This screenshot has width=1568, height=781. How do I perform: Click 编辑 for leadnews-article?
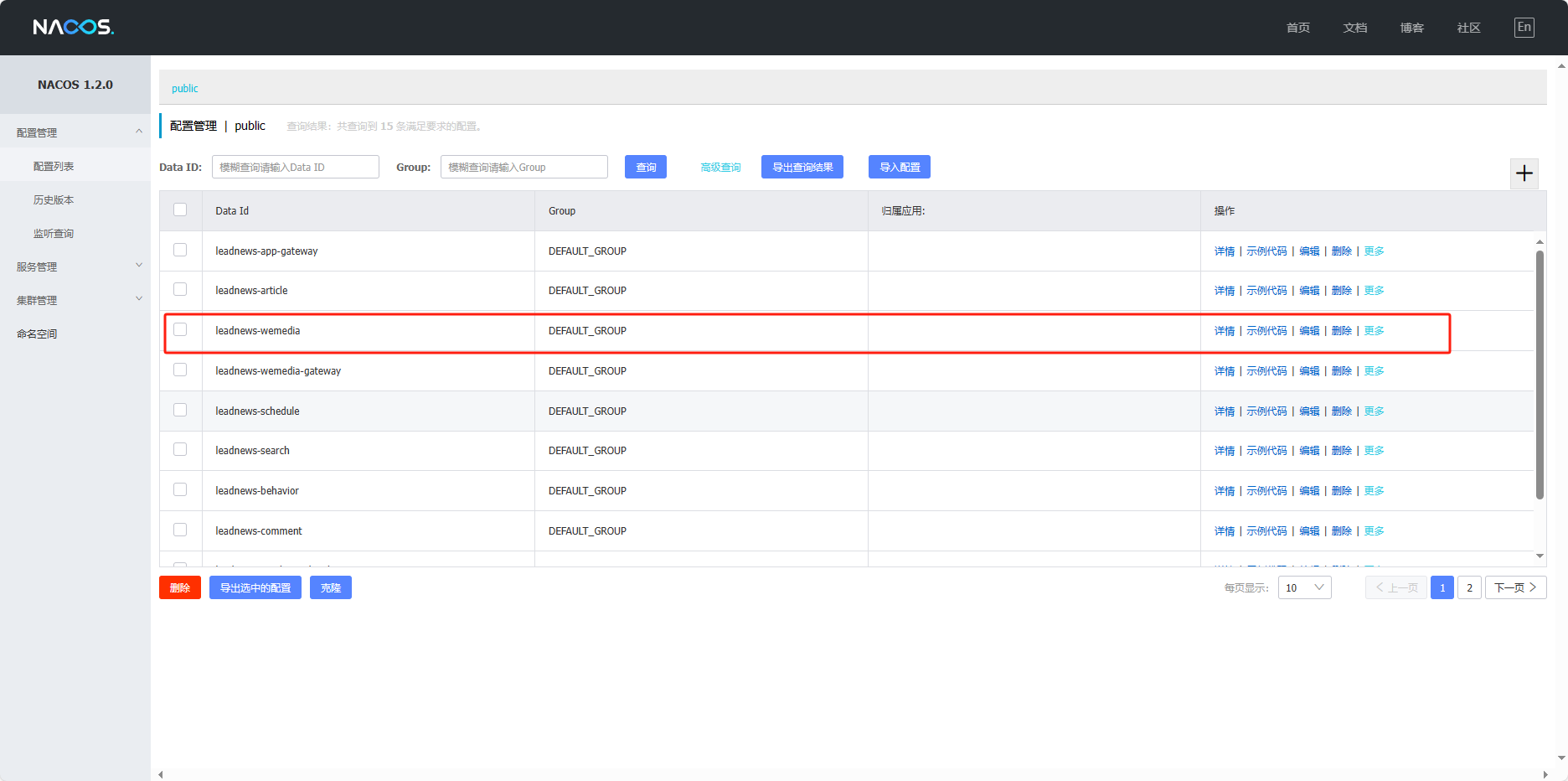tap(1309, 291)
